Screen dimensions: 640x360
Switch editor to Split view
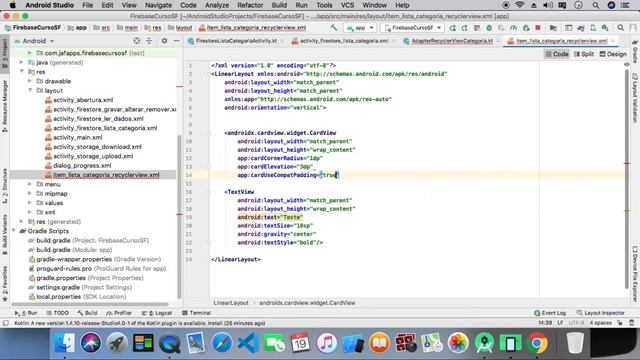pos(584,54)
